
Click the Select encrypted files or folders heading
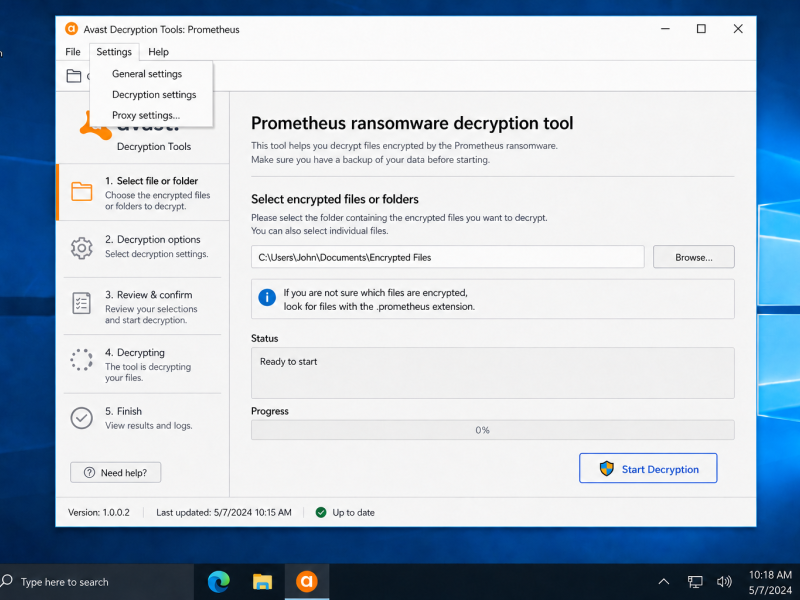click(335, 199)
